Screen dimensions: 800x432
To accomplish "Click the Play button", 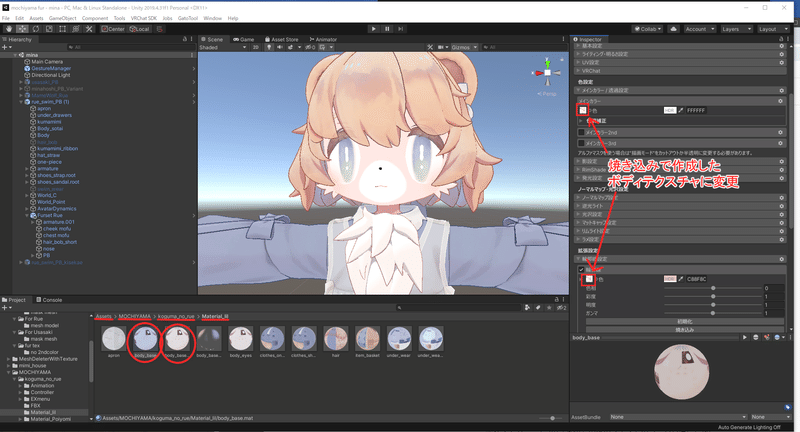I will 373,29.
